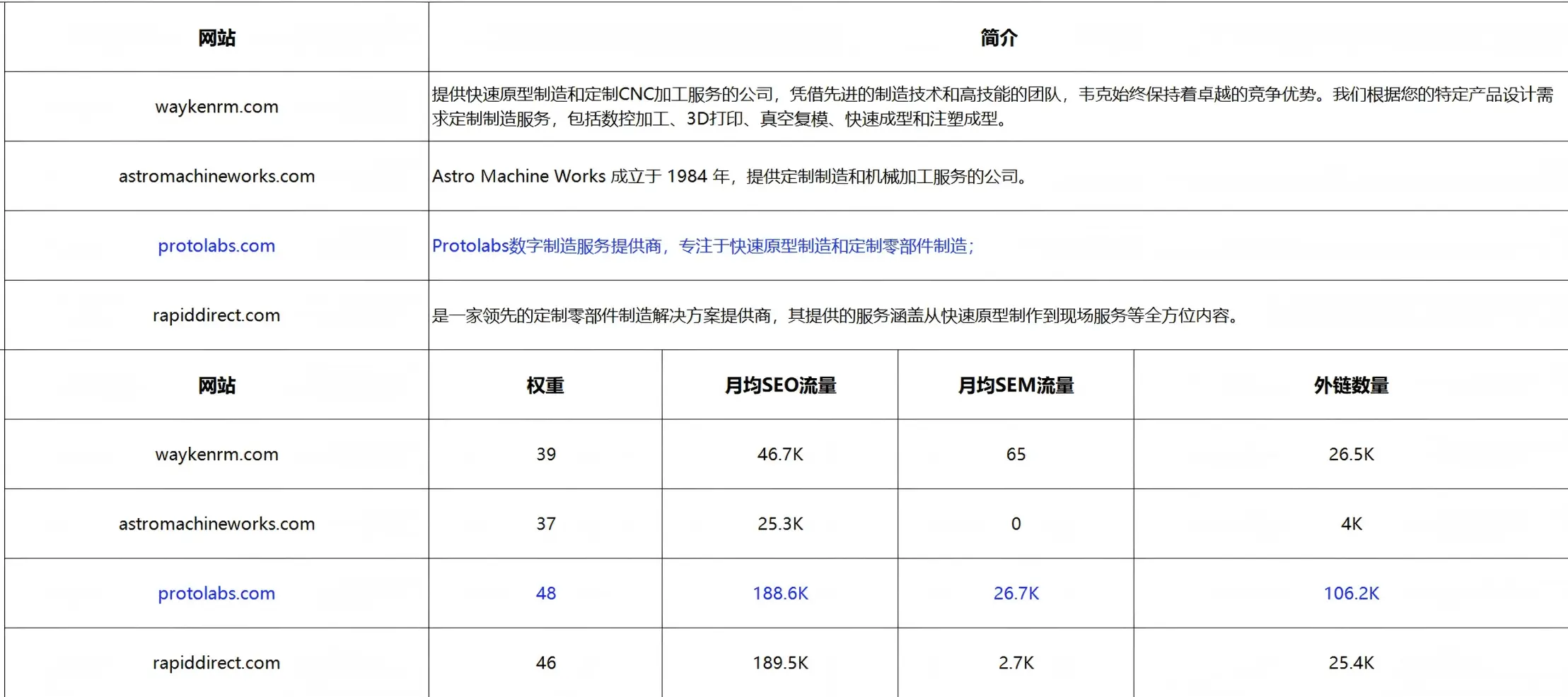Click the backlink value 4K

point(1351,524)
